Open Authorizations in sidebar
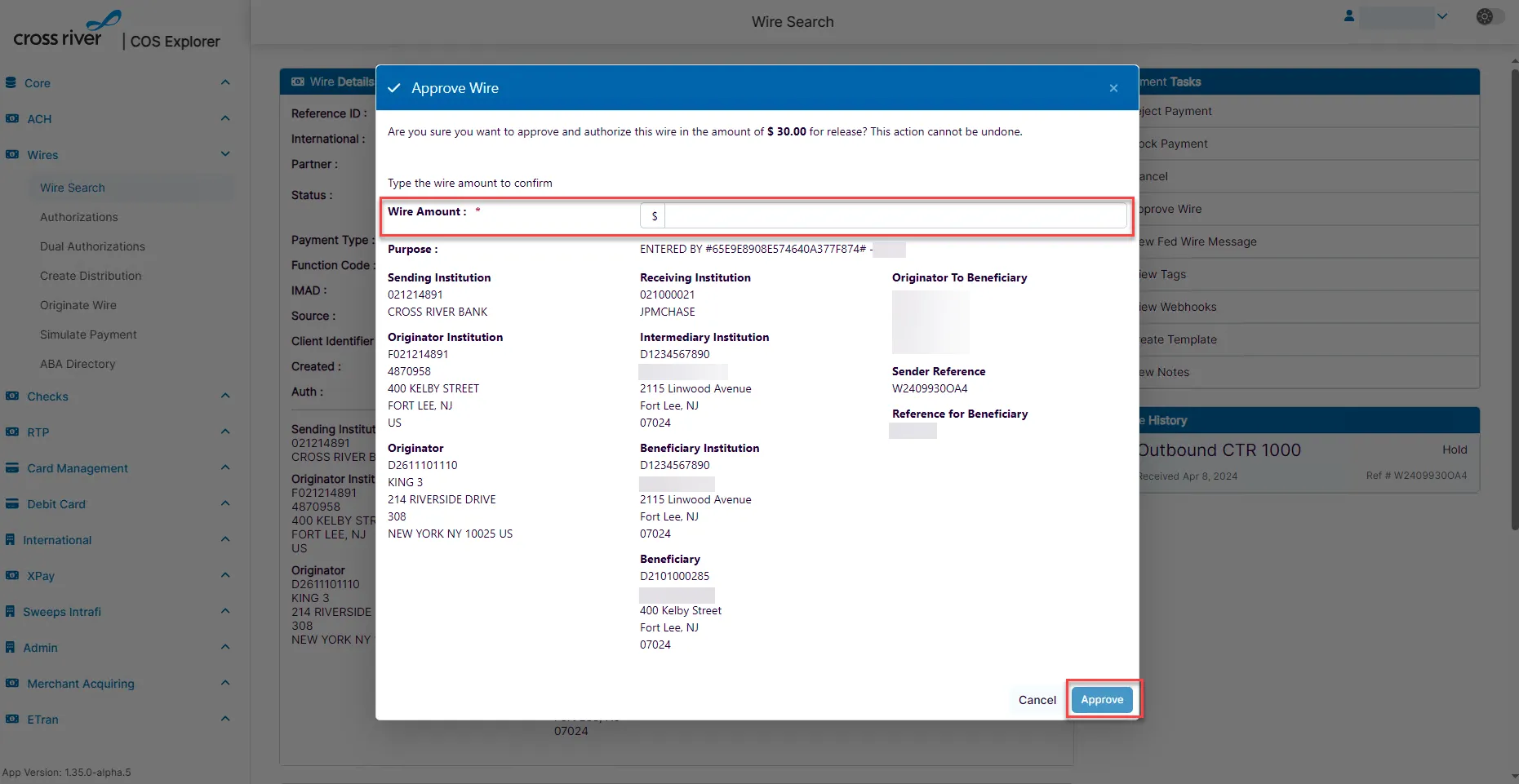This screenshot has height=784, width=1519. pyautogui.click(x=79, y=217)
